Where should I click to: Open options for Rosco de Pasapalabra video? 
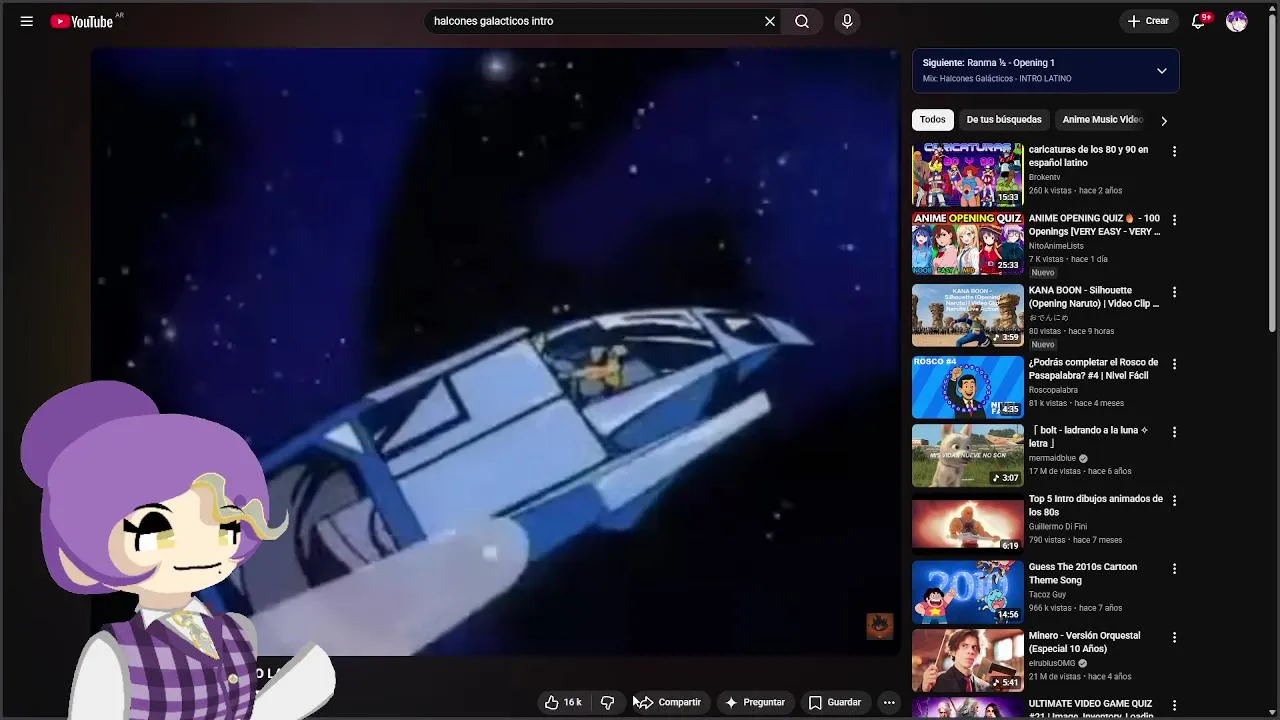1174,364
